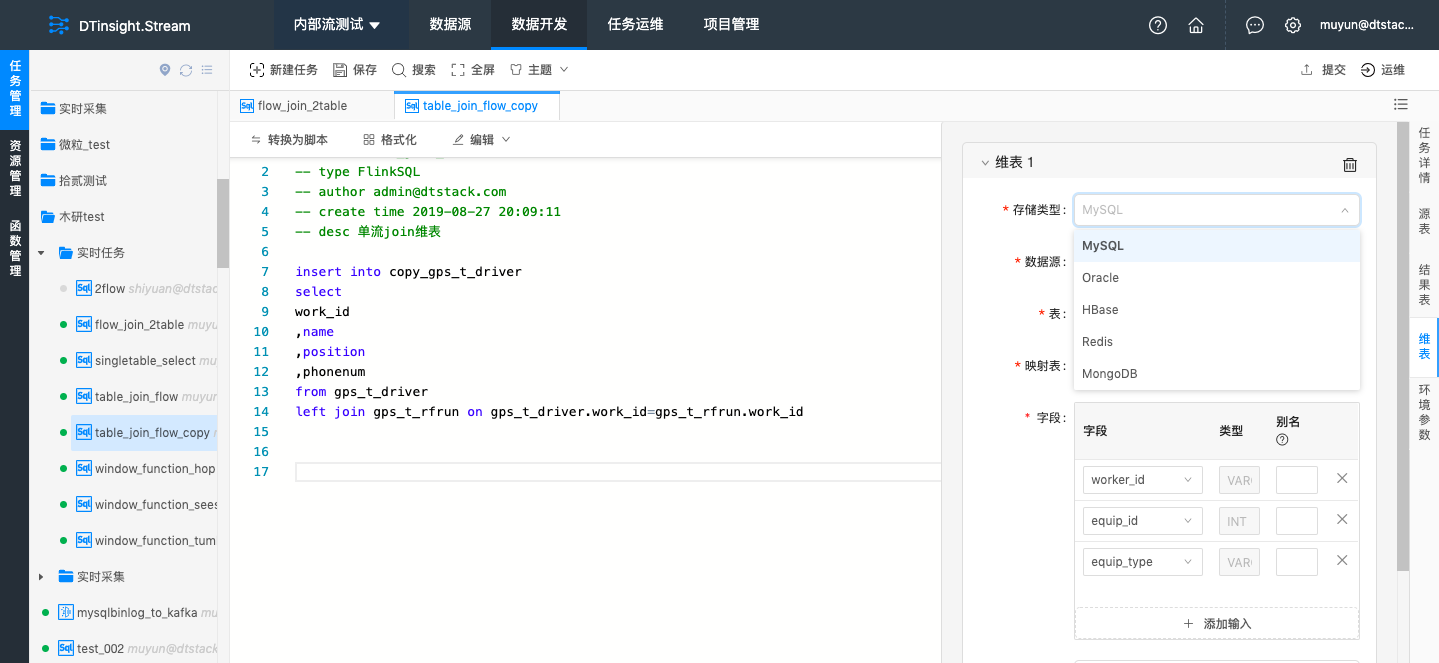The height and width of the screenshot is (663, 1439).
Task: Open 维表 right side panel
Action: coord(1424,347)
